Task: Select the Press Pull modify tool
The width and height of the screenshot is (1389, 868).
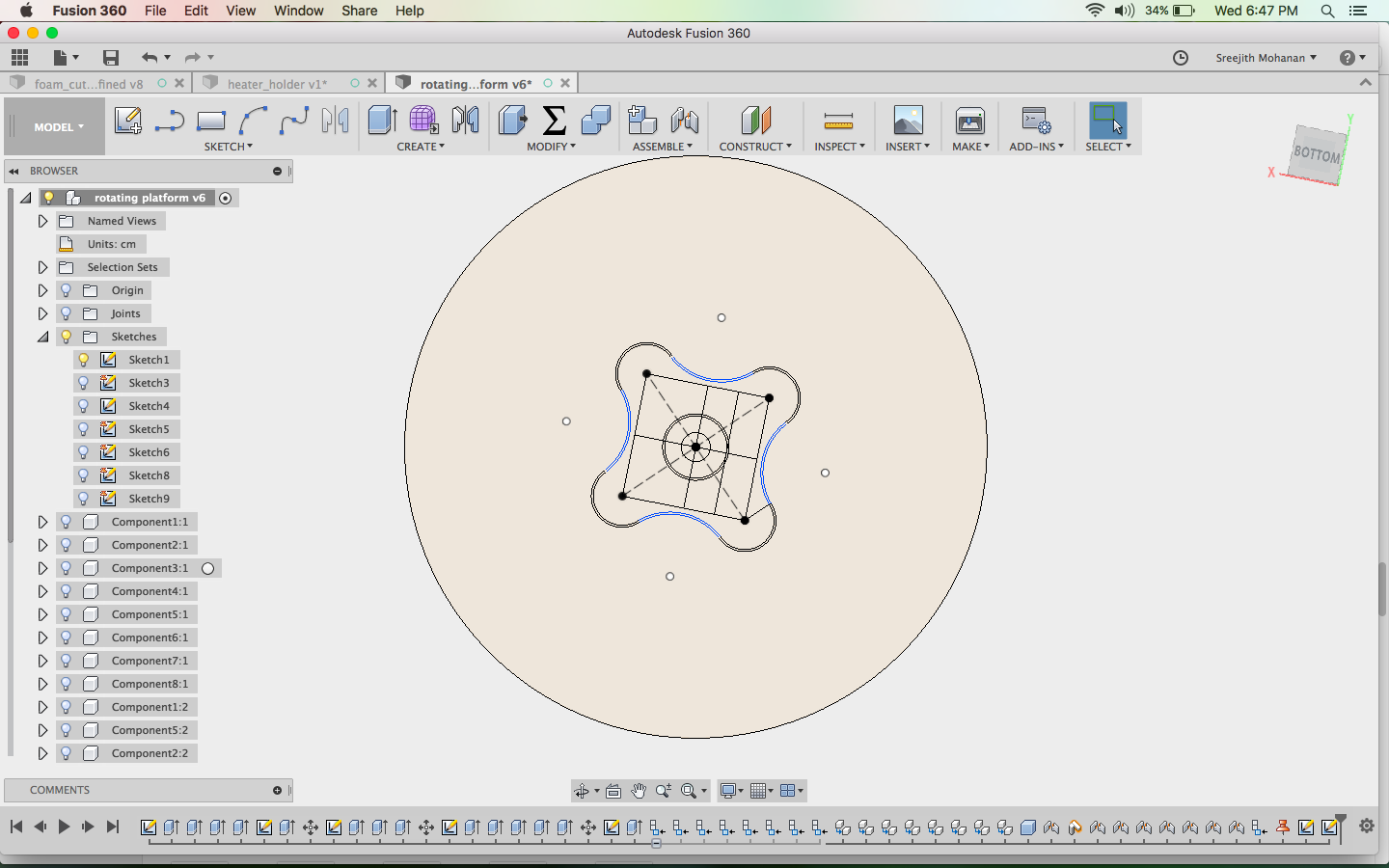Action: point(512,121)
